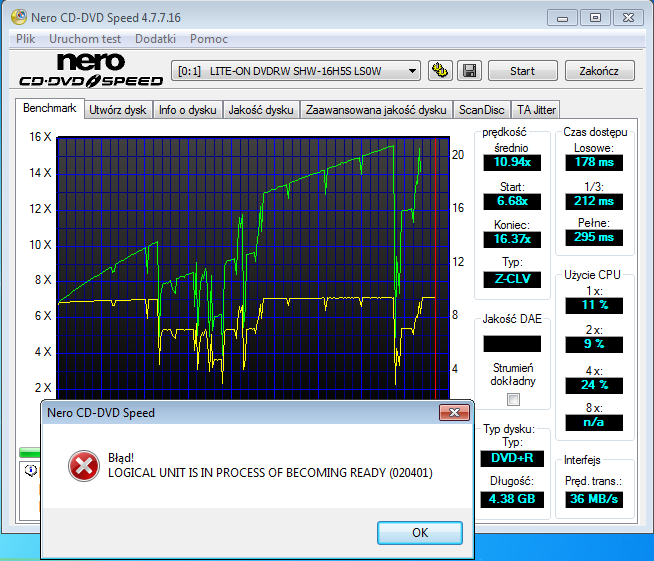This screenshot has height=561, width=654.
Task: Click the burst rate value 36 MB/s
Action: [x=594, y=499]
